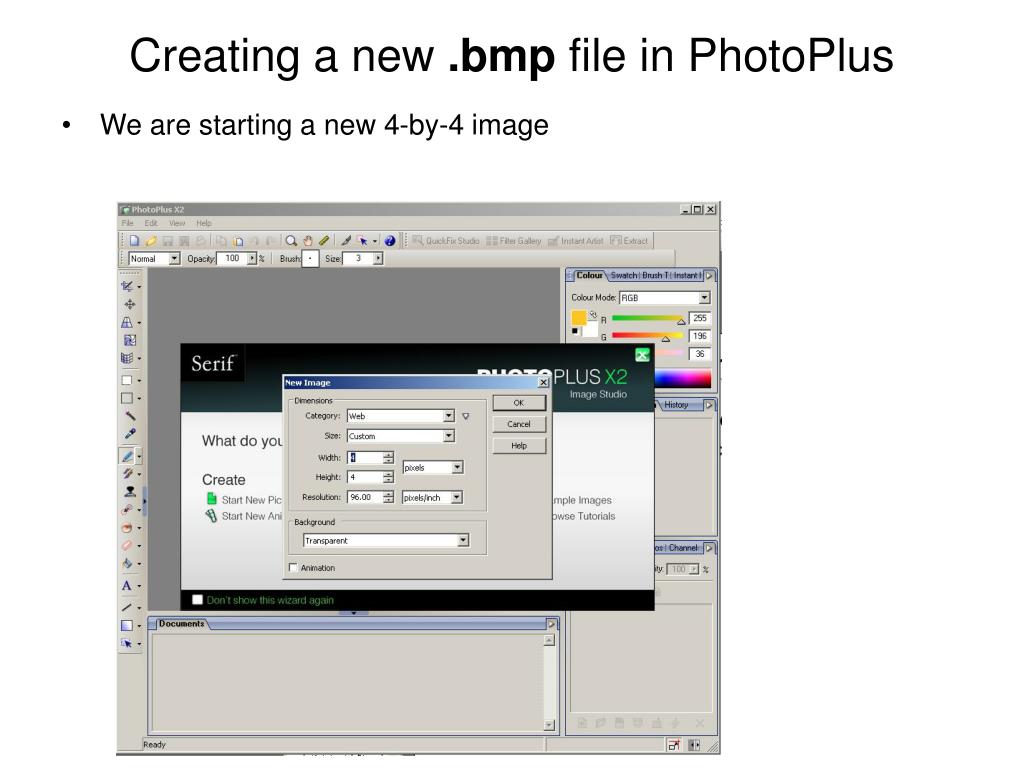Open the Colour Mode RGB dropdown
The height and width of the screenshot is (768, 1024).
pos(665,298)
